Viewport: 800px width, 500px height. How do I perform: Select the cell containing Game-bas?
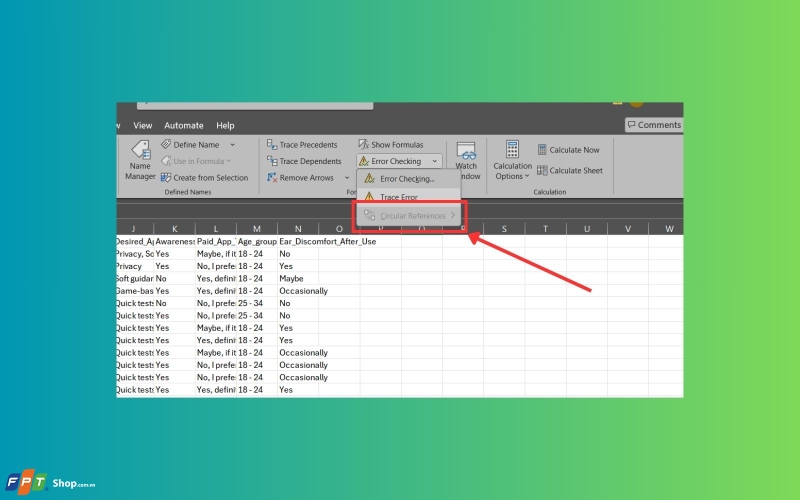click(x=135, y=291)
